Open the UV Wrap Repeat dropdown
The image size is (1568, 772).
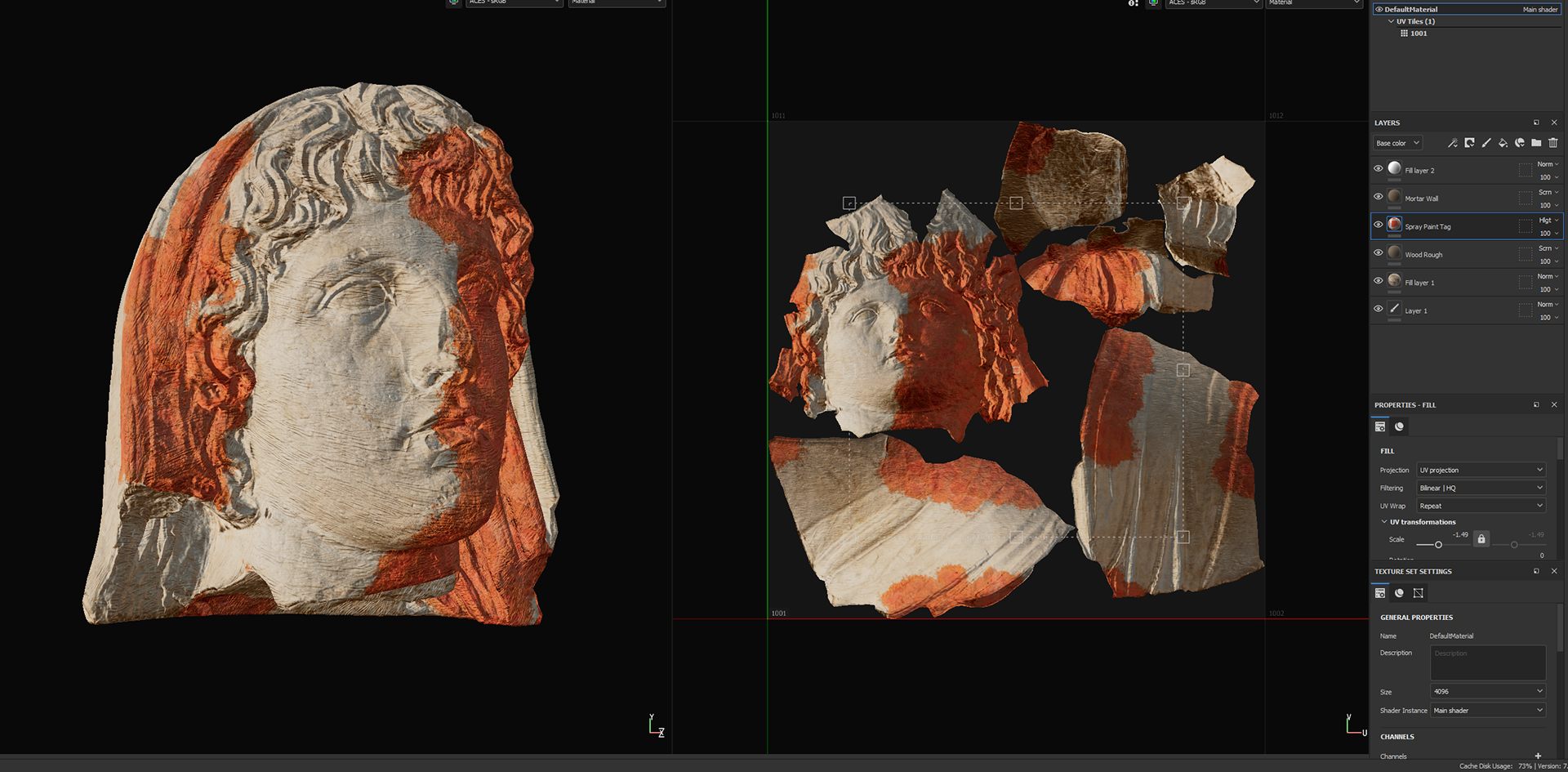pos(1481,506)
